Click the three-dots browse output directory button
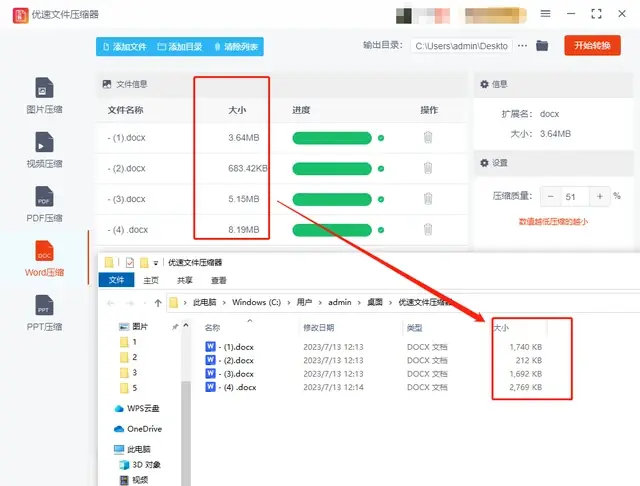 coord(522,46)
